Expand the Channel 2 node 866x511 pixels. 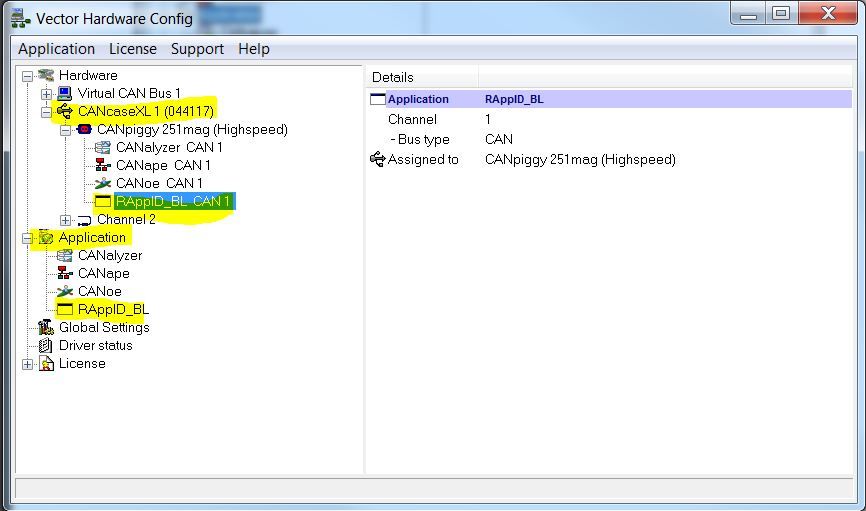click(x=65, y=220)
